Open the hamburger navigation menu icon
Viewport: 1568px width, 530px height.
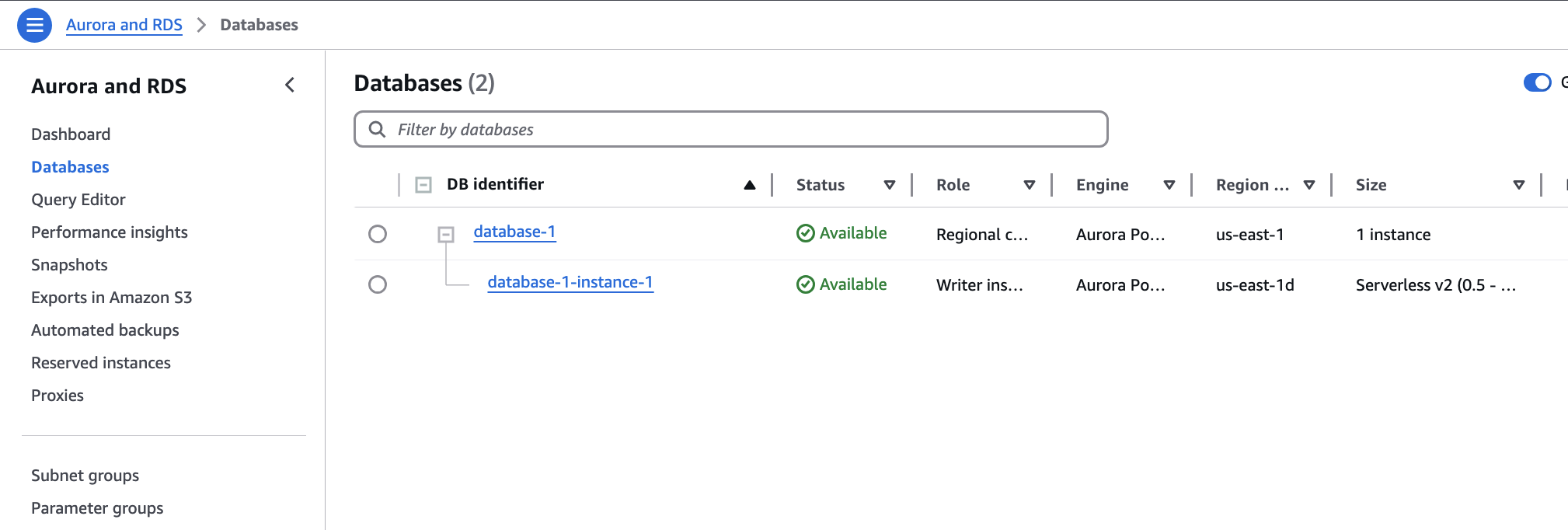(x=34, y=25)
